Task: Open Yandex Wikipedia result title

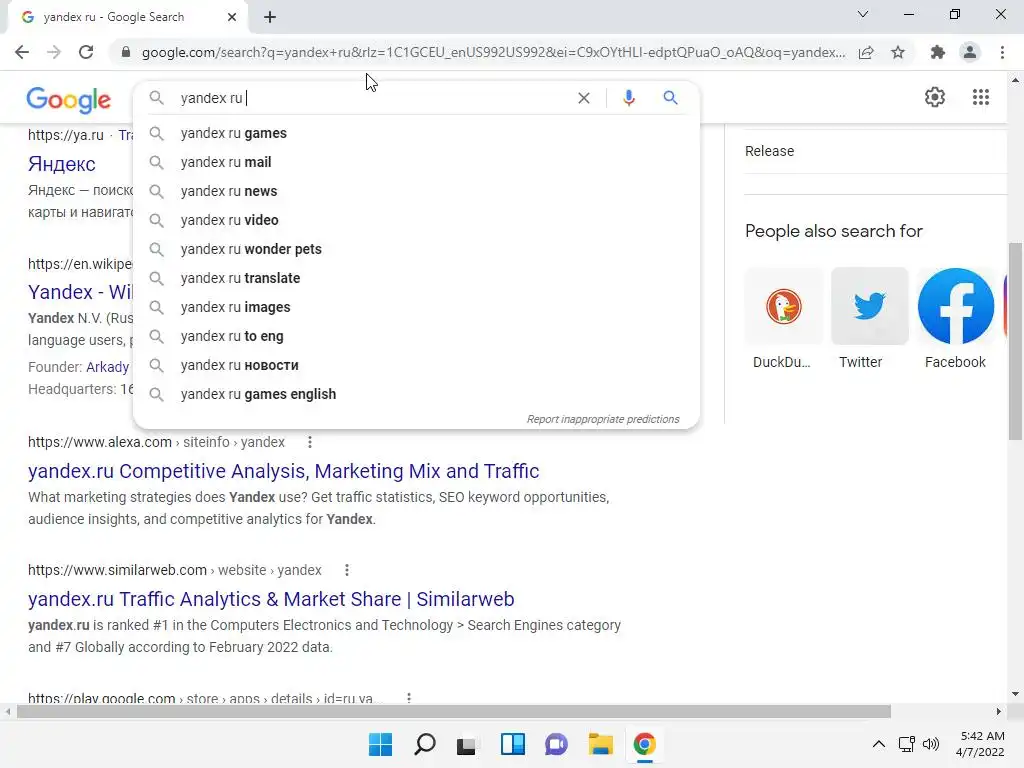Action: coord(80,292)
